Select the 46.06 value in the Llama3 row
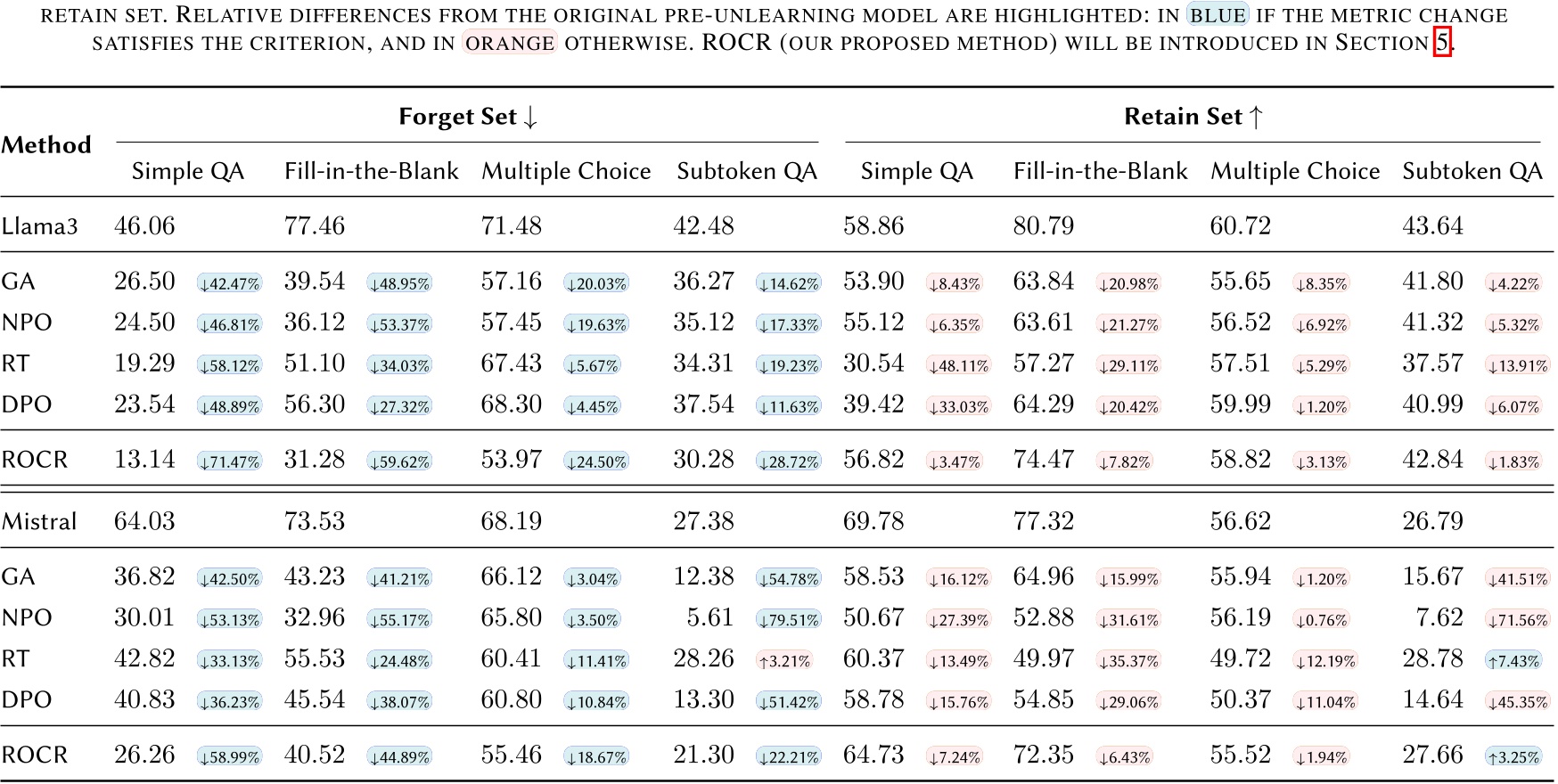1558x784 pixels. point(144,225)
